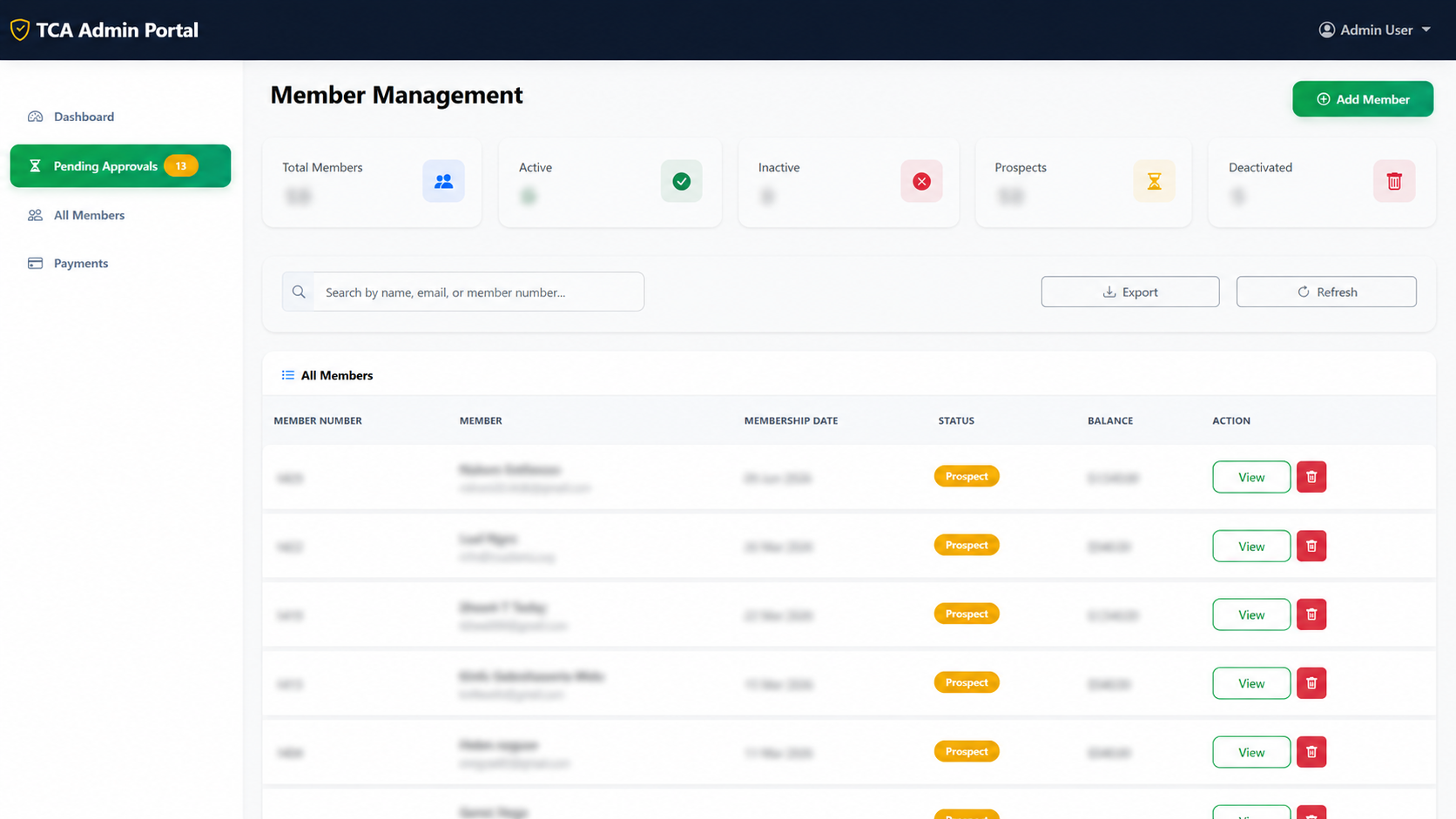
Task: Click the Total Members people icon
Action: click(x=443, y=181)
